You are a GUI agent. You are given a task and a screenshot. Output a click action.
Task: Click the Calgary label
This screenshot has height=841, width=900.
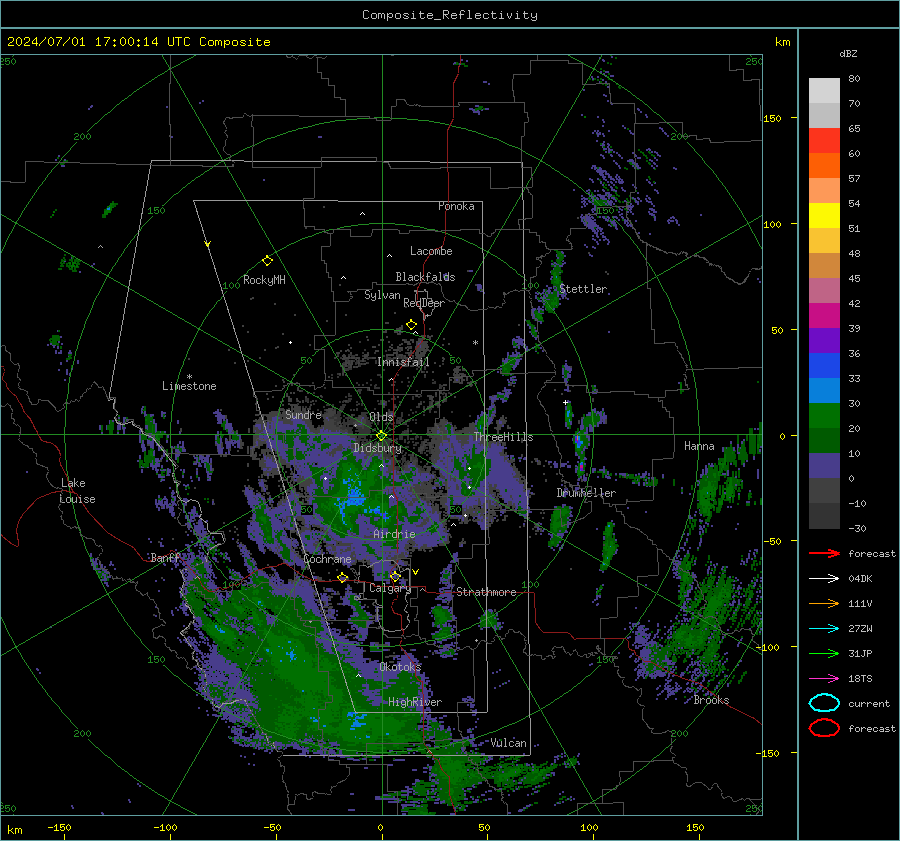pos(390,588)
